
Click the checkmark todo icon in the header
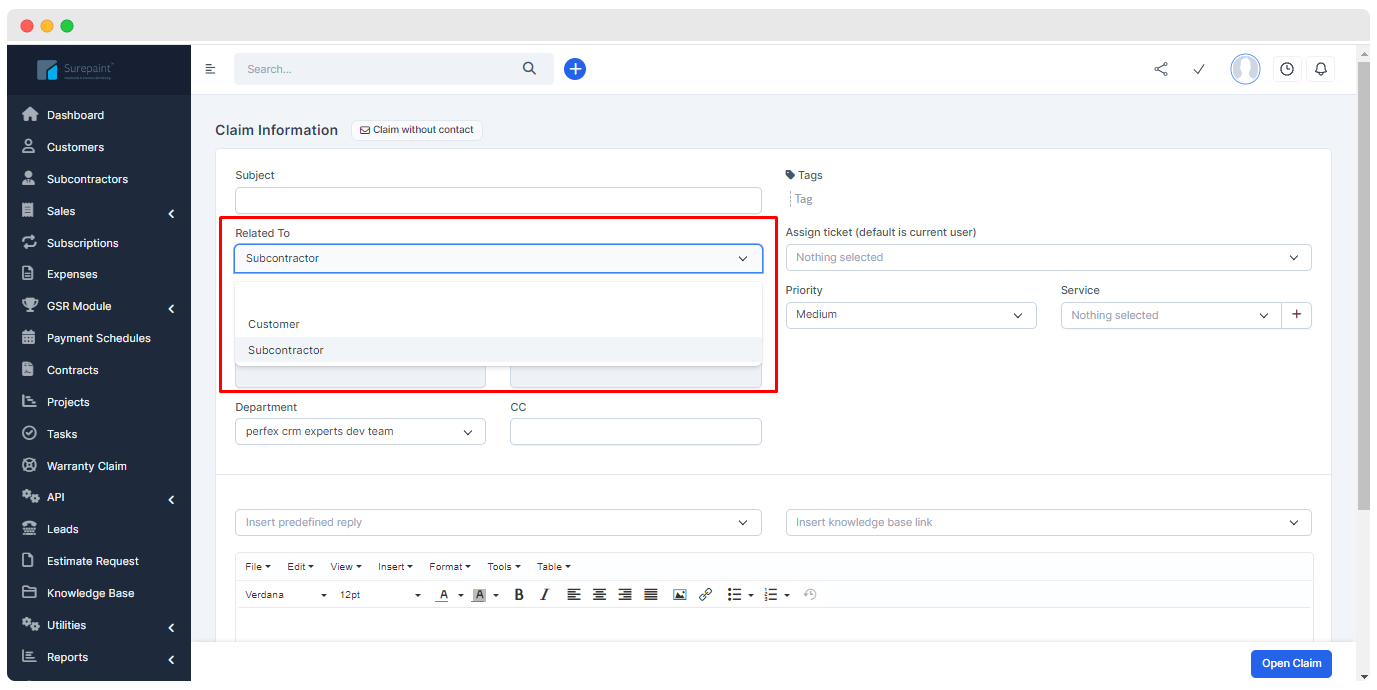[1199, 69]
